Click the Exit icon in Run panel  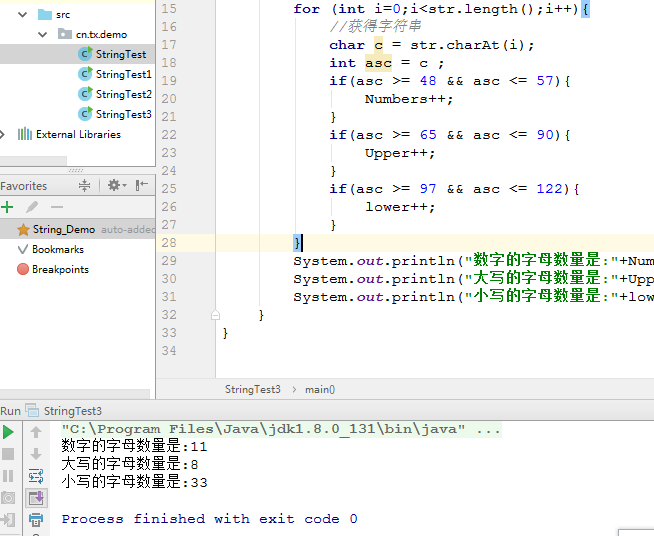tap(8, 519)
